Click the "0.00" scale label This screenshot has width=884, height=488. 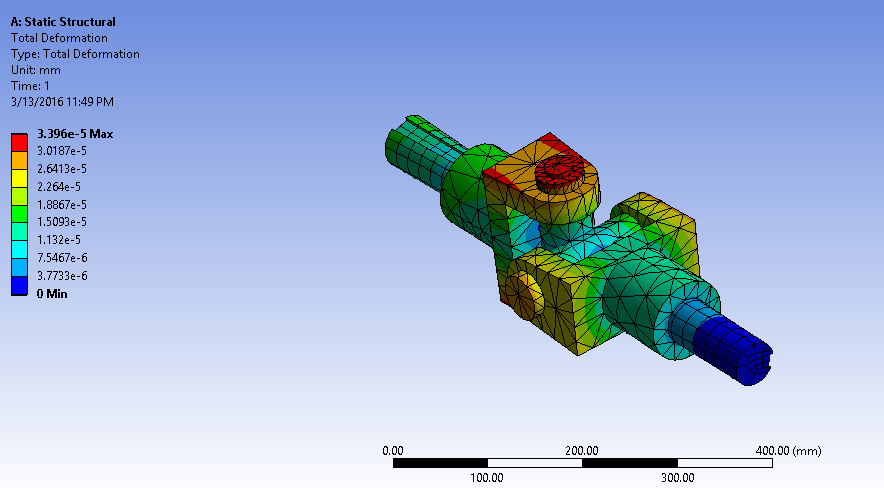tap(393, 451)
